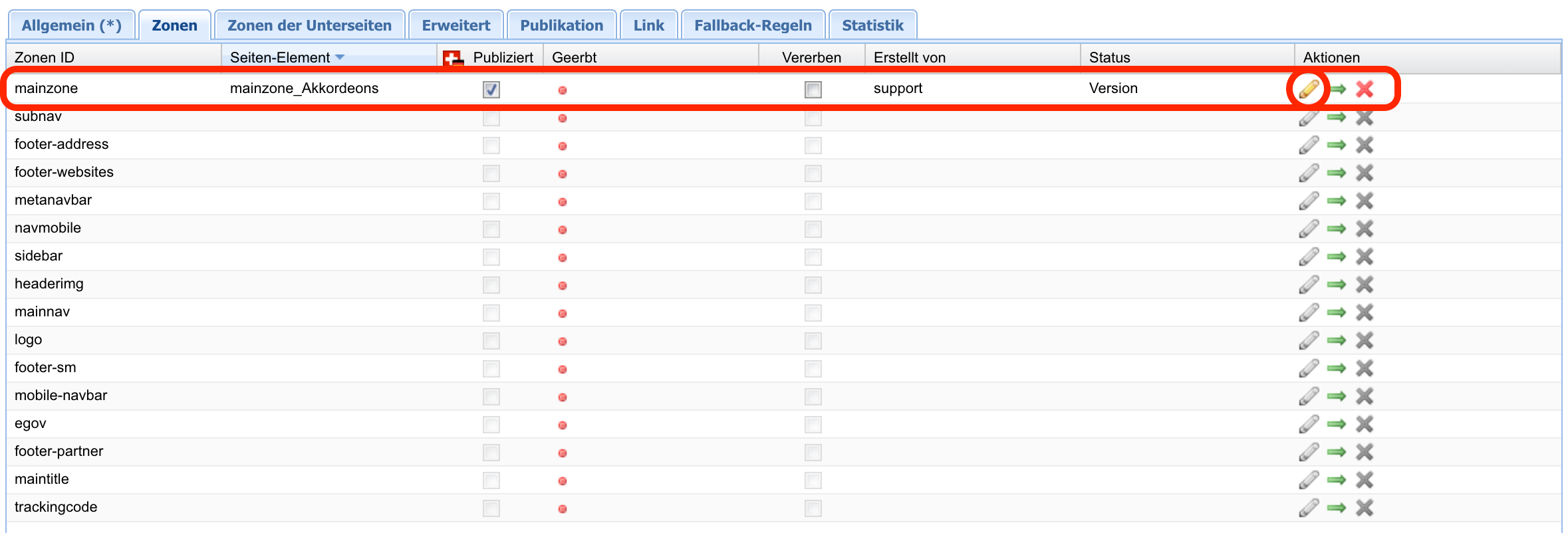The width and height of the screenshot is (1568, 533).
Task: Click the red Geerbt dot for navmobile
Action: 563,229
